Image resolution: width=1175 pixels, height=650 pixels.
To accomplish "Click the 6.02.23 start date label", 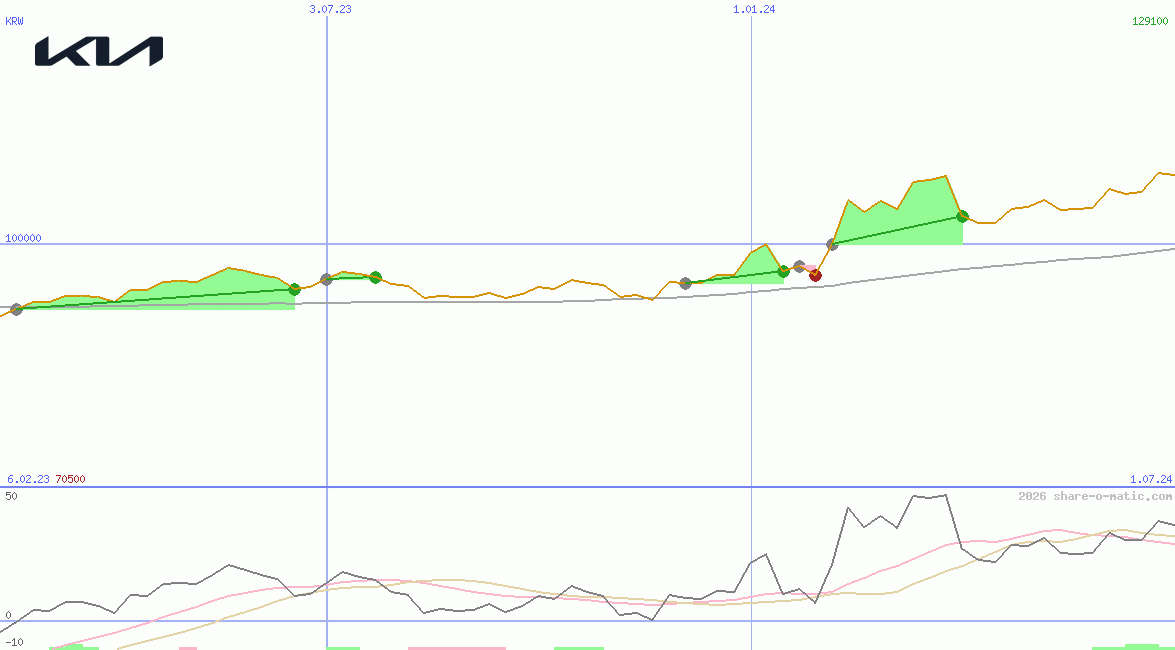I will point(28,479).
